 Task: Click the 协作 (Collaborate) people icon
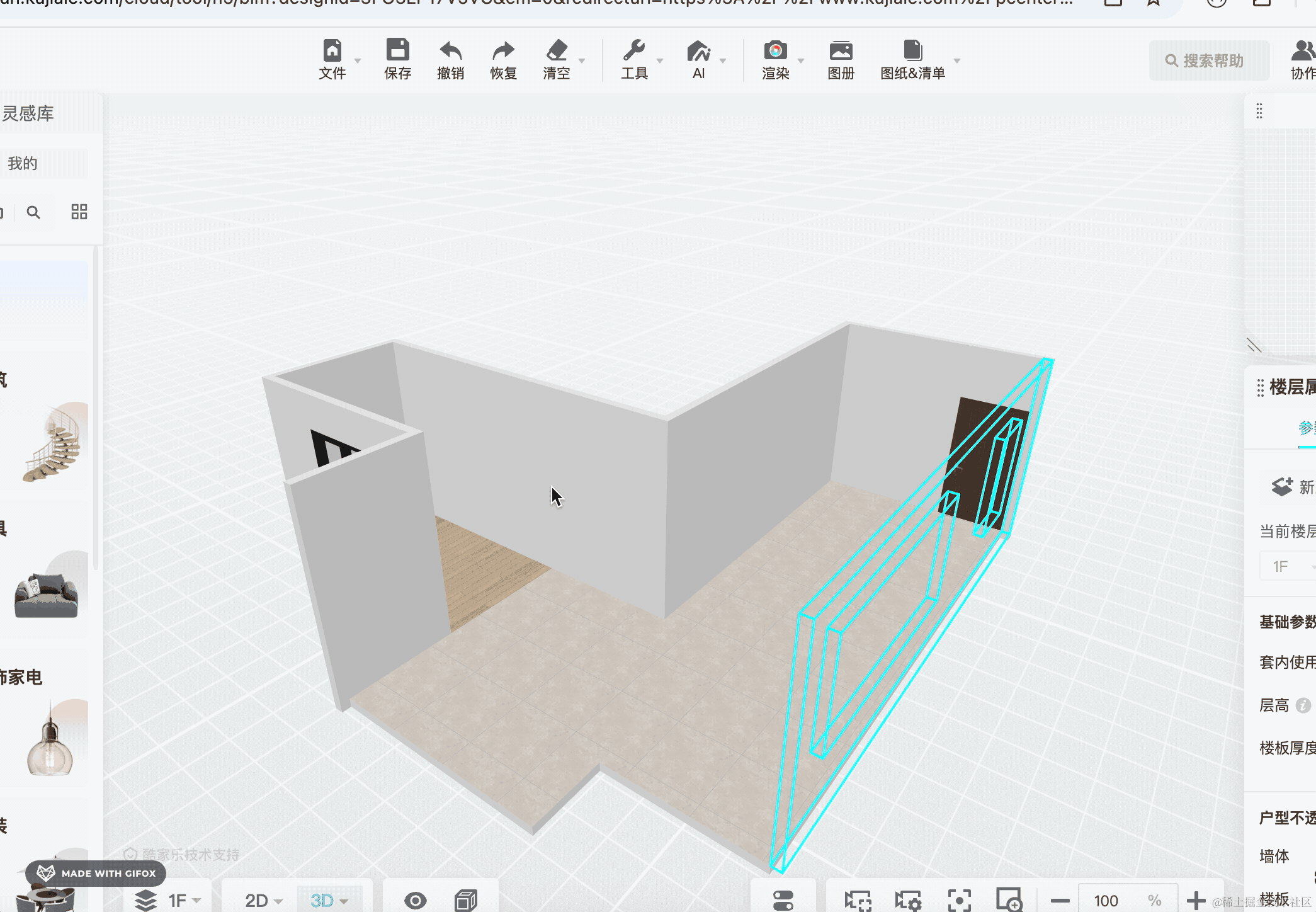pos(1303,50)
